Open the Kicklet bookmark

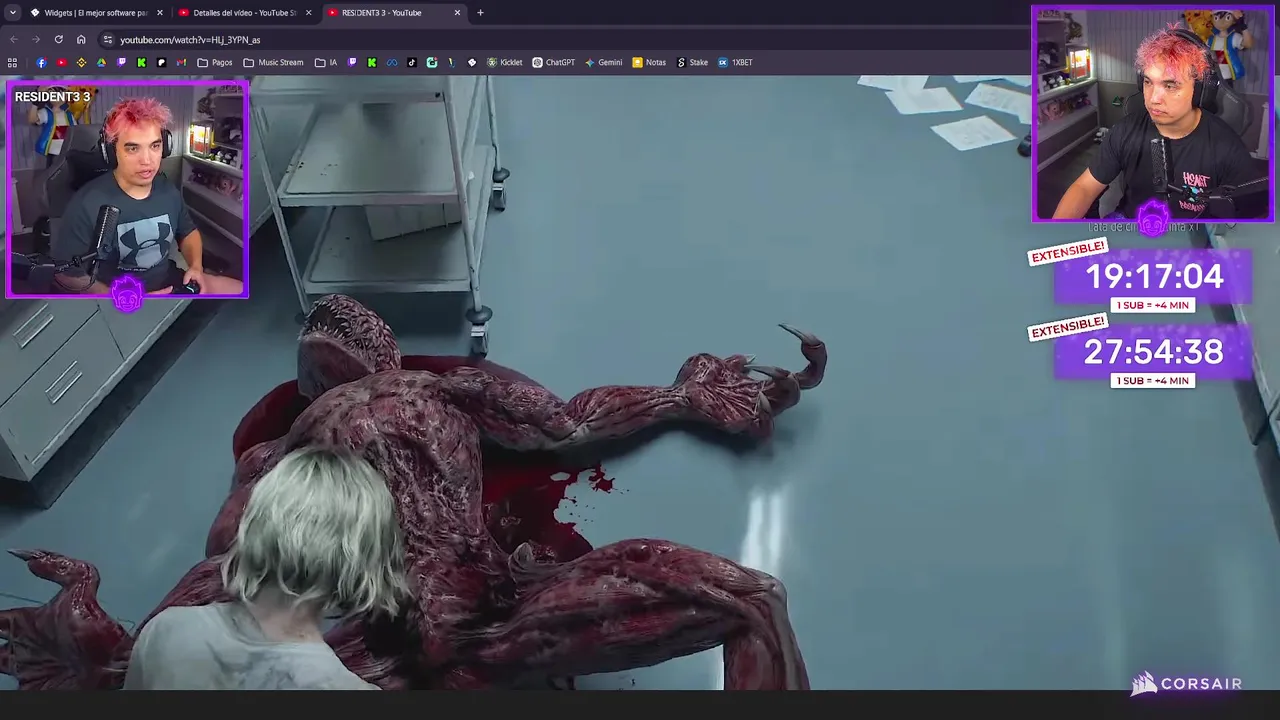(x=504, y=62)
